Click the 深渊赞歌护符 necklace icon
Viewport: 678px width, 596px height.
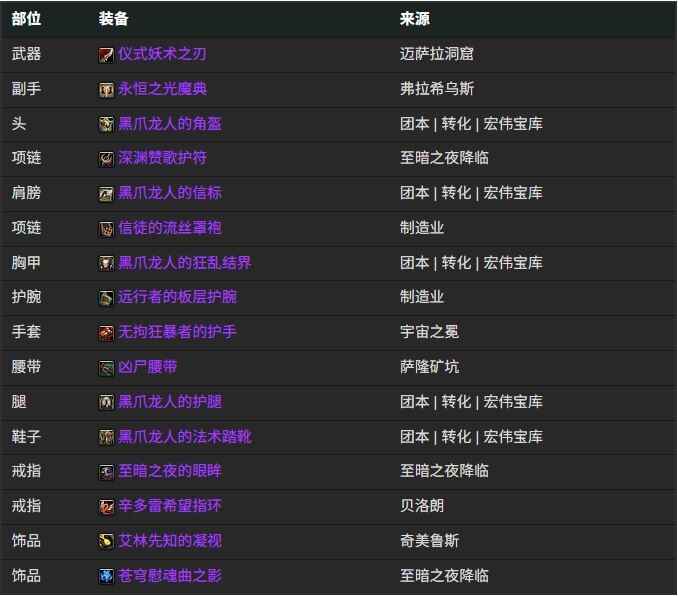(106, 159)
